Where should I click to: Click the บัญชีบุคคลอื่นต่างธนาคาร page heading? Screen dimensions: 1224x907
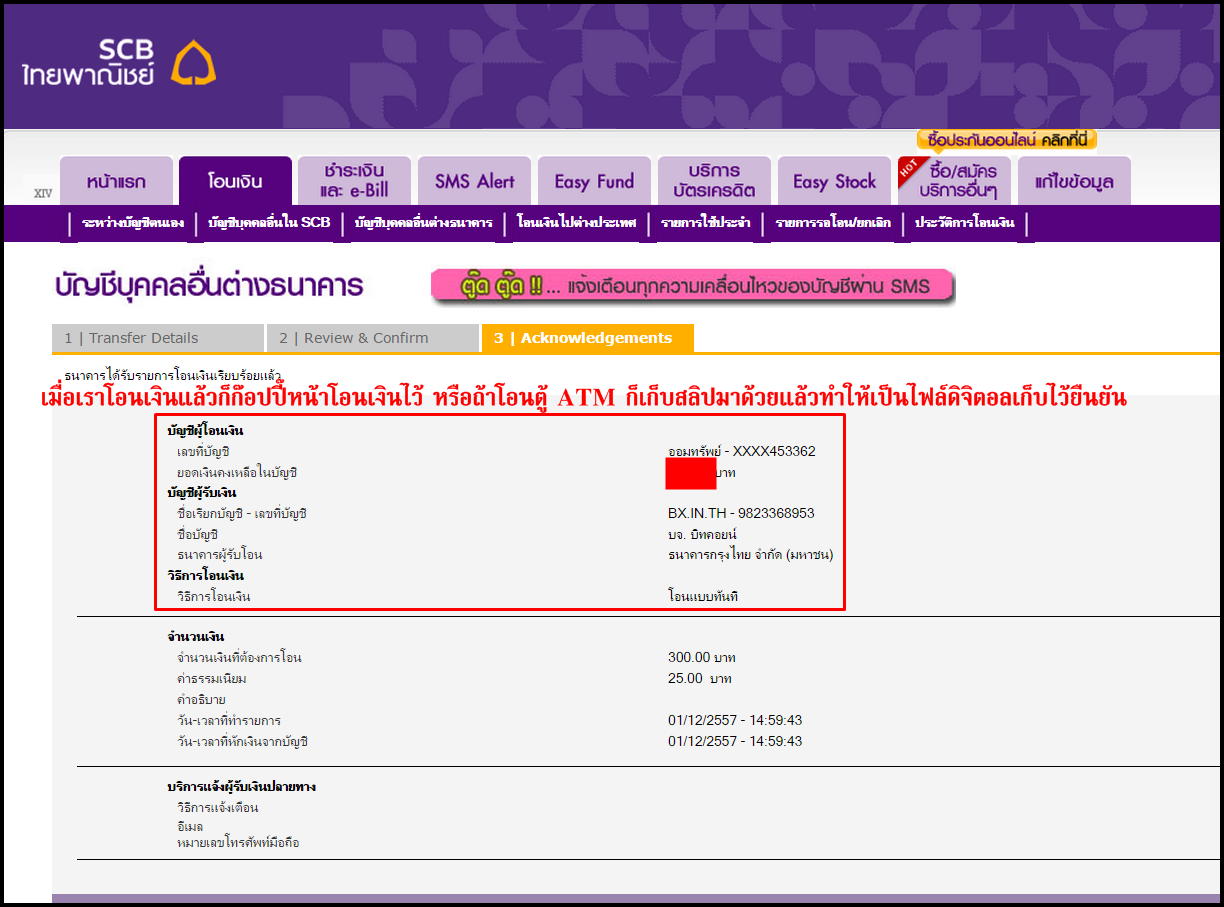[x=209, y=286]
